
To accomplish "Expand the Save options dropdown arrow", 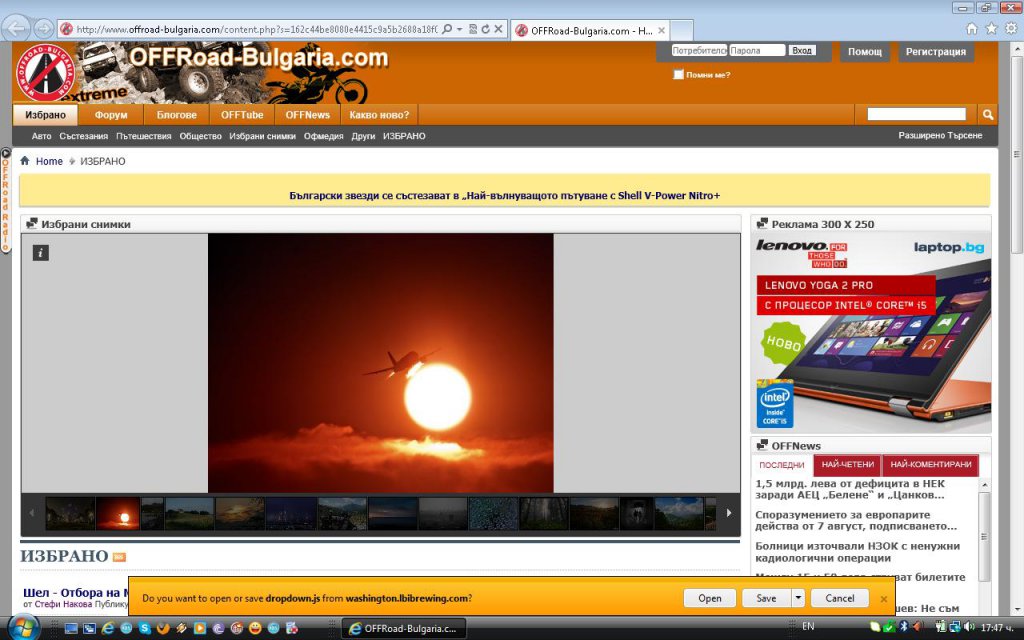I will [798, 598].
